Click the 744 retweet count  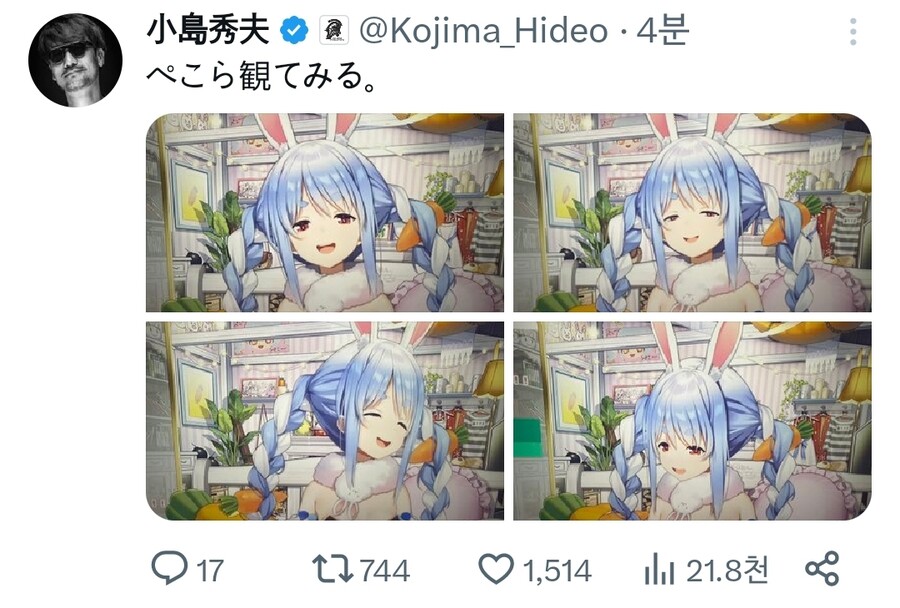(x=385, y=571)
